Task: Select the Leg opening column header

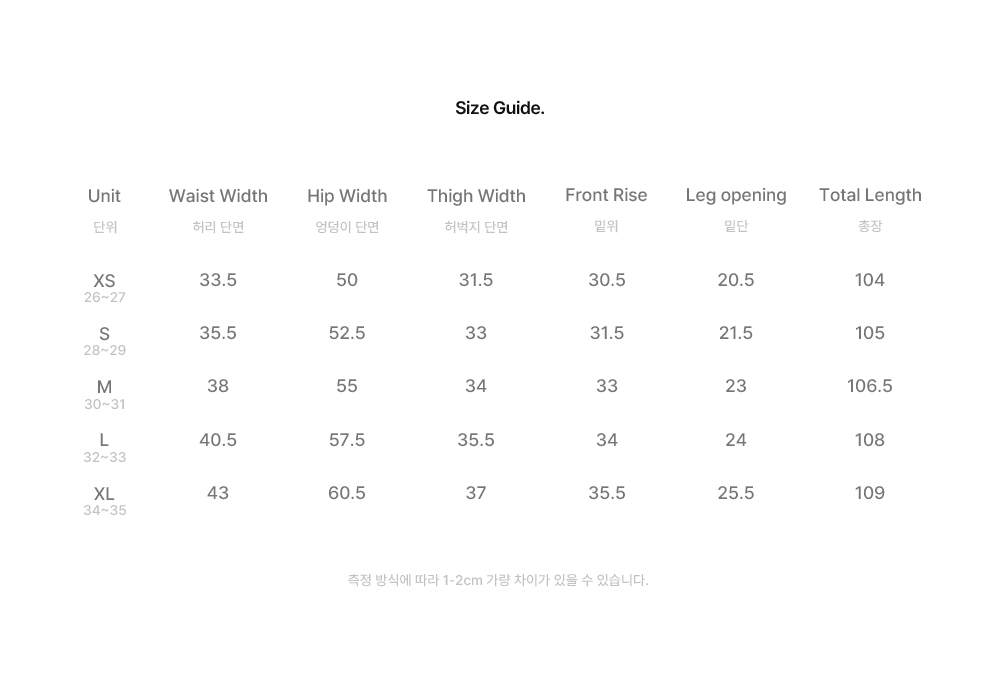Action: [736, 195]
